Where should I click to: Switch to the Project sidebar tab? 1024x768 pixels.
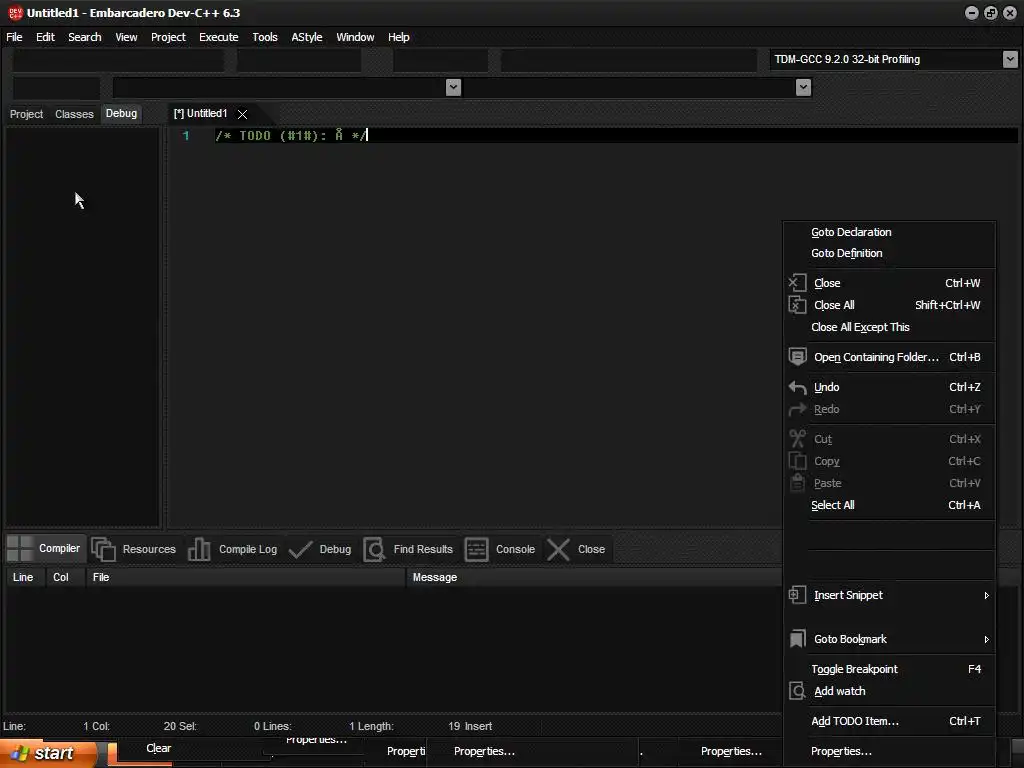(x=26, y=114)
